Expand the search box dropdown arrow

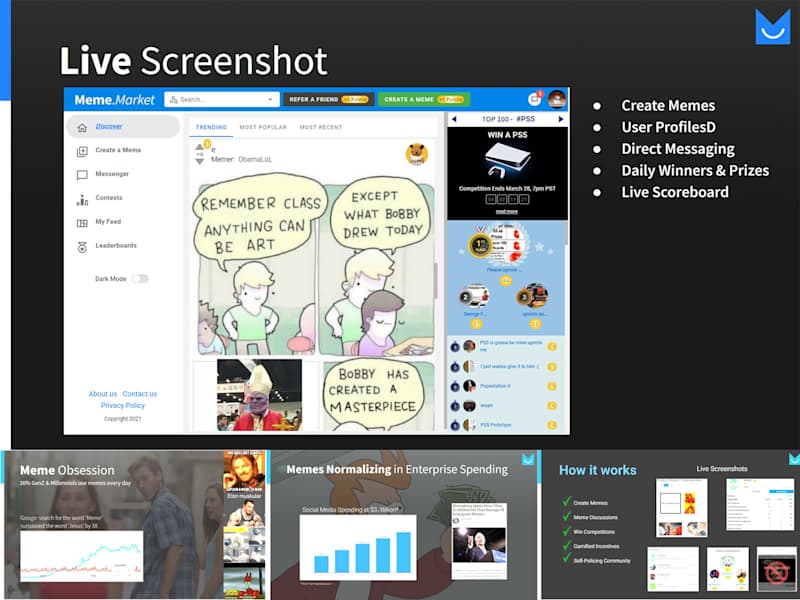(270, 99)
